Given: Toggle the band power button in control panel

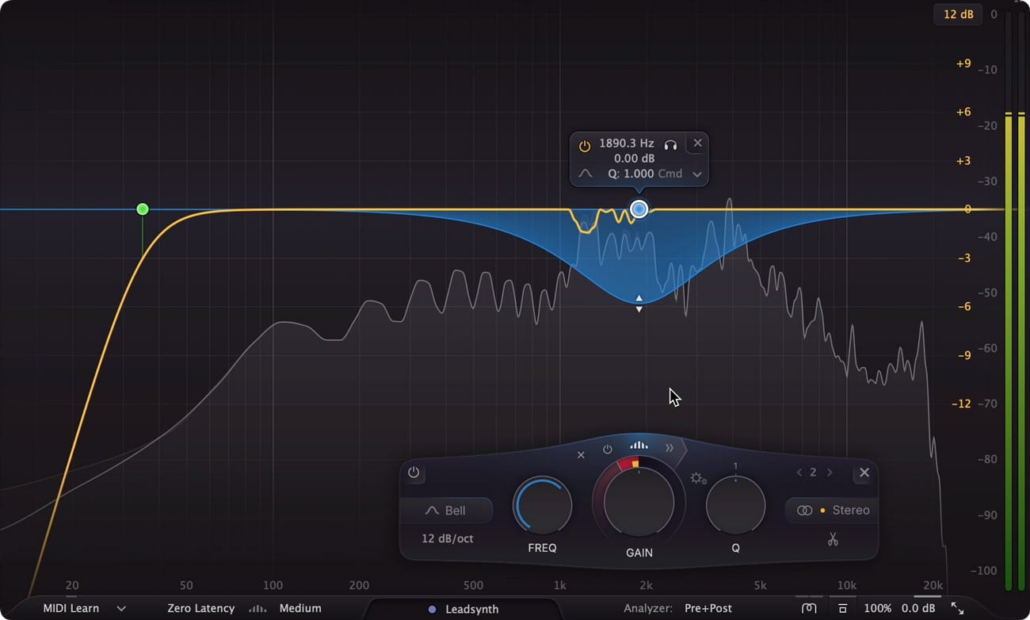Looking at the screenshot, I should tap(414, 473).
